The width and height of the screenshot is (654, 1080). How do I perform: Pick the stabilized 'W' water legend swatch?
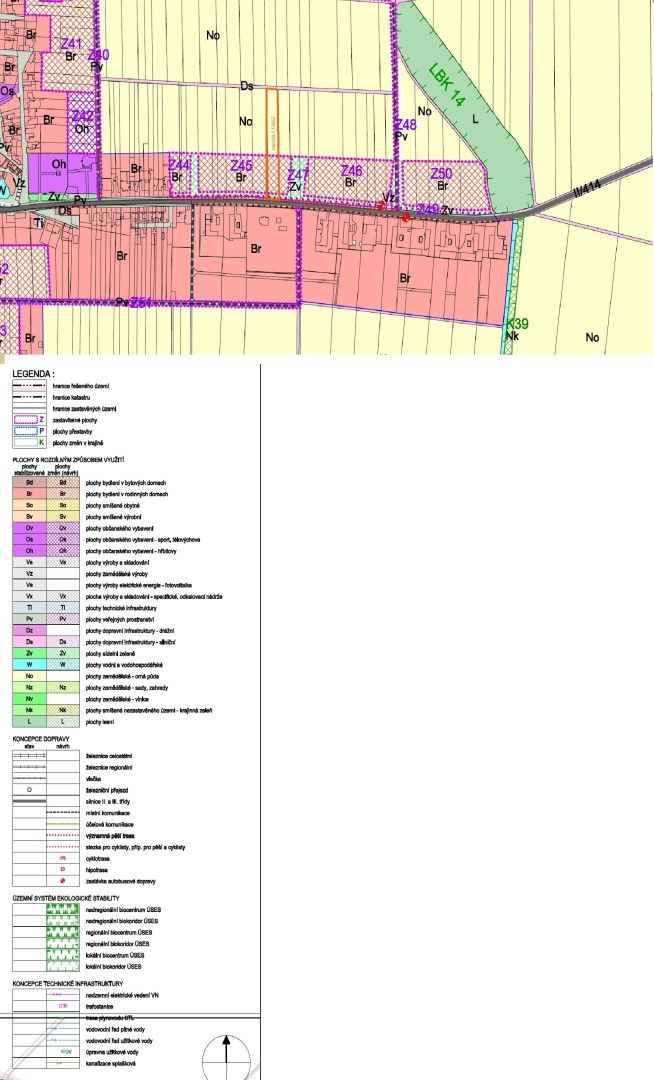[x=30, y=664]
